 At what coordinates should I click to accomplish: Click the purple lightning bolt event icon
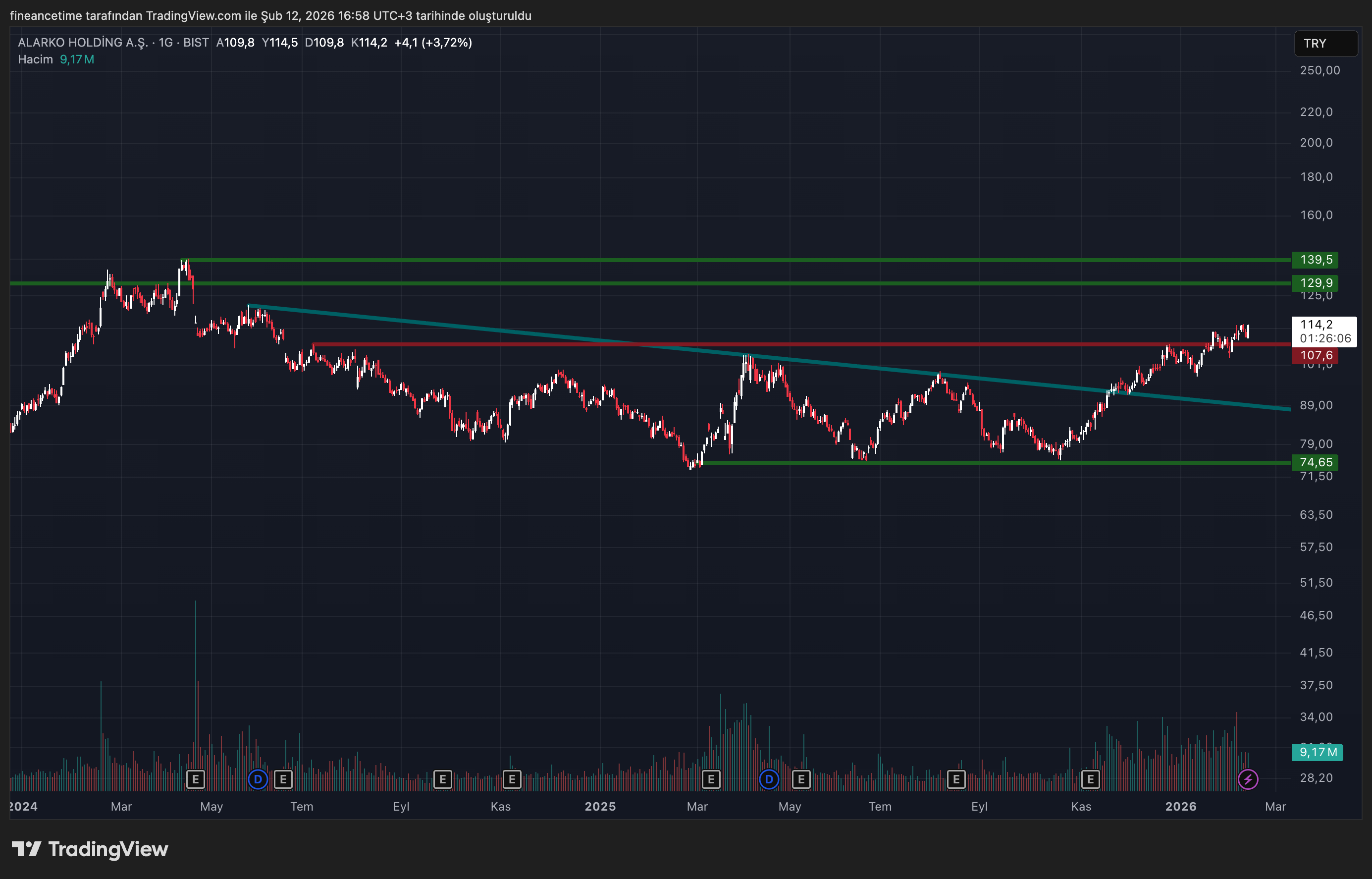(1248, 779)
